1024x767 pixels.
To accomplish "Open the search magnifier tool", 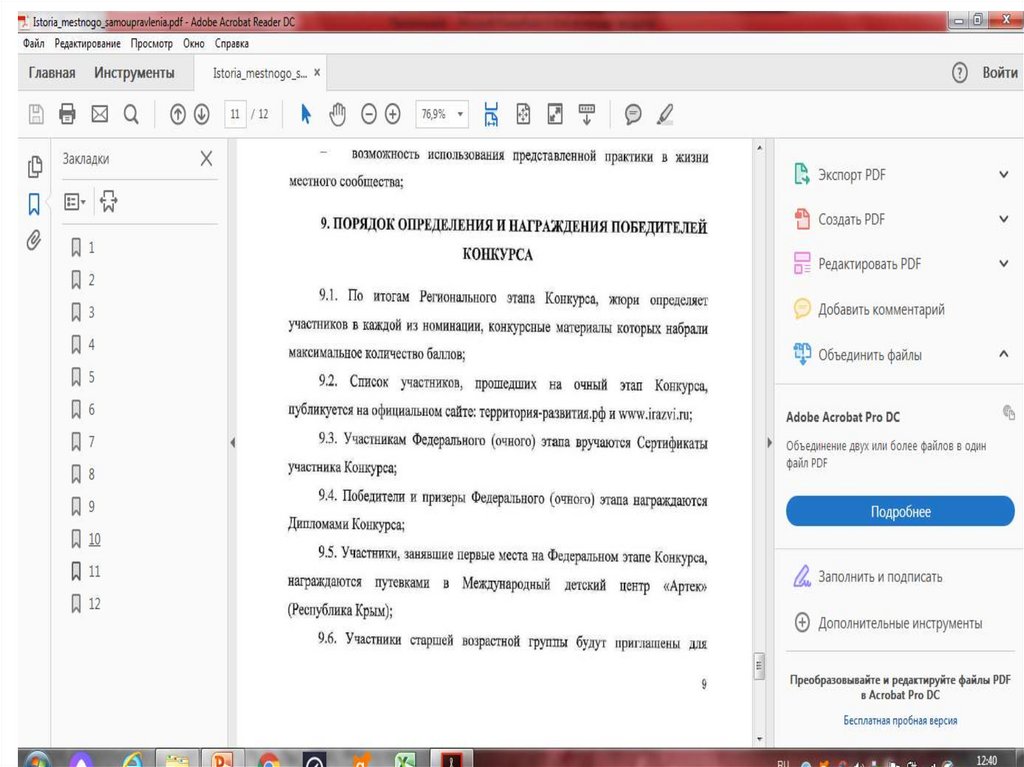I will (131, 115).
